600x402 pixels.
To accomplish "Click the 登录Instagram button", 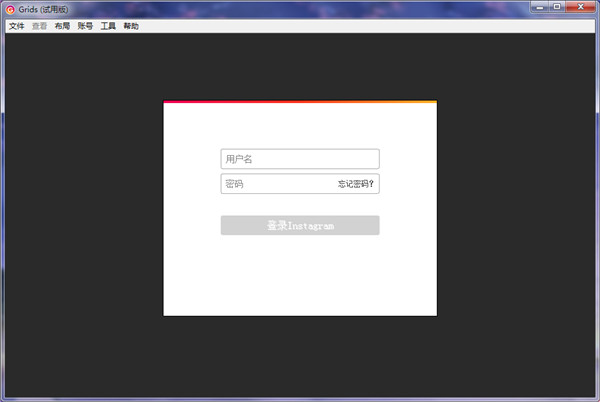I will (300, 225).
